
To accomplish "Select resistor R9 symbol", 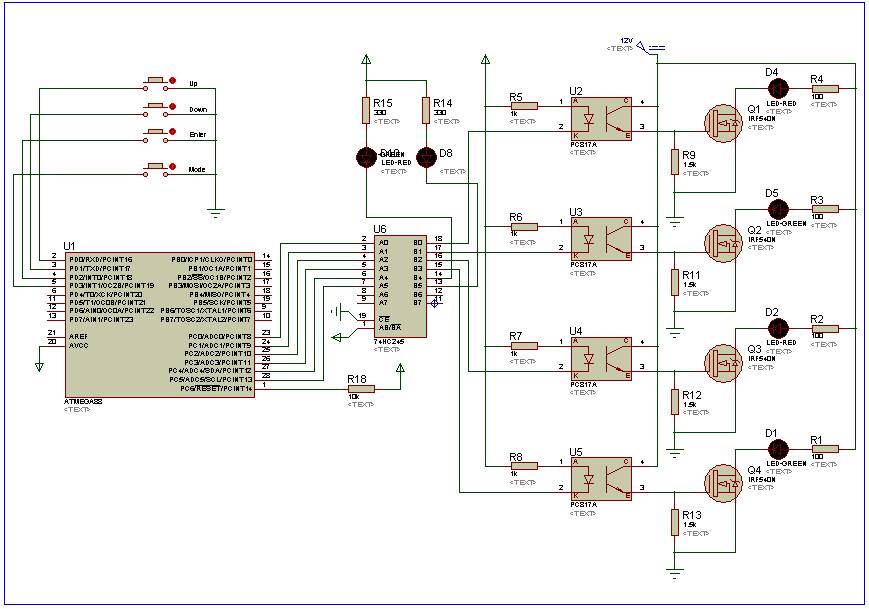I will (x=674, y=162).
